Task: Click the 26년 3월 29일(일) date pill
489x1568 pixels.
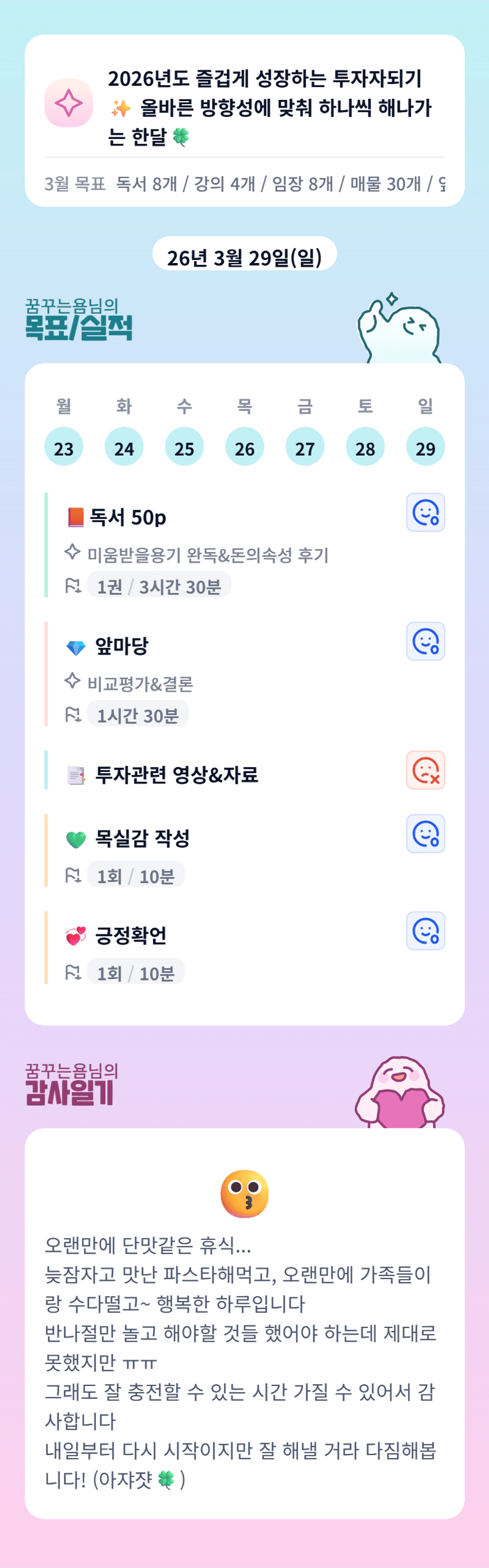Action: (244, 257)
